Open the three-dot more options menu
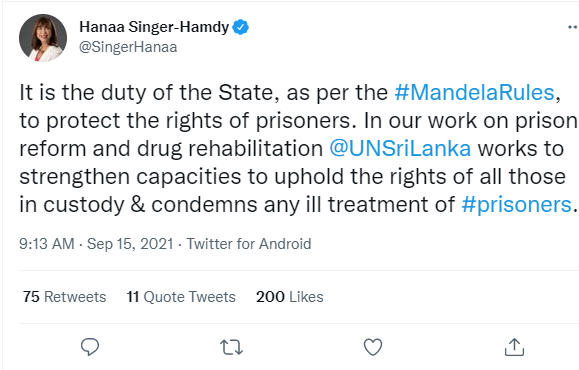 [x=573, y=27]
